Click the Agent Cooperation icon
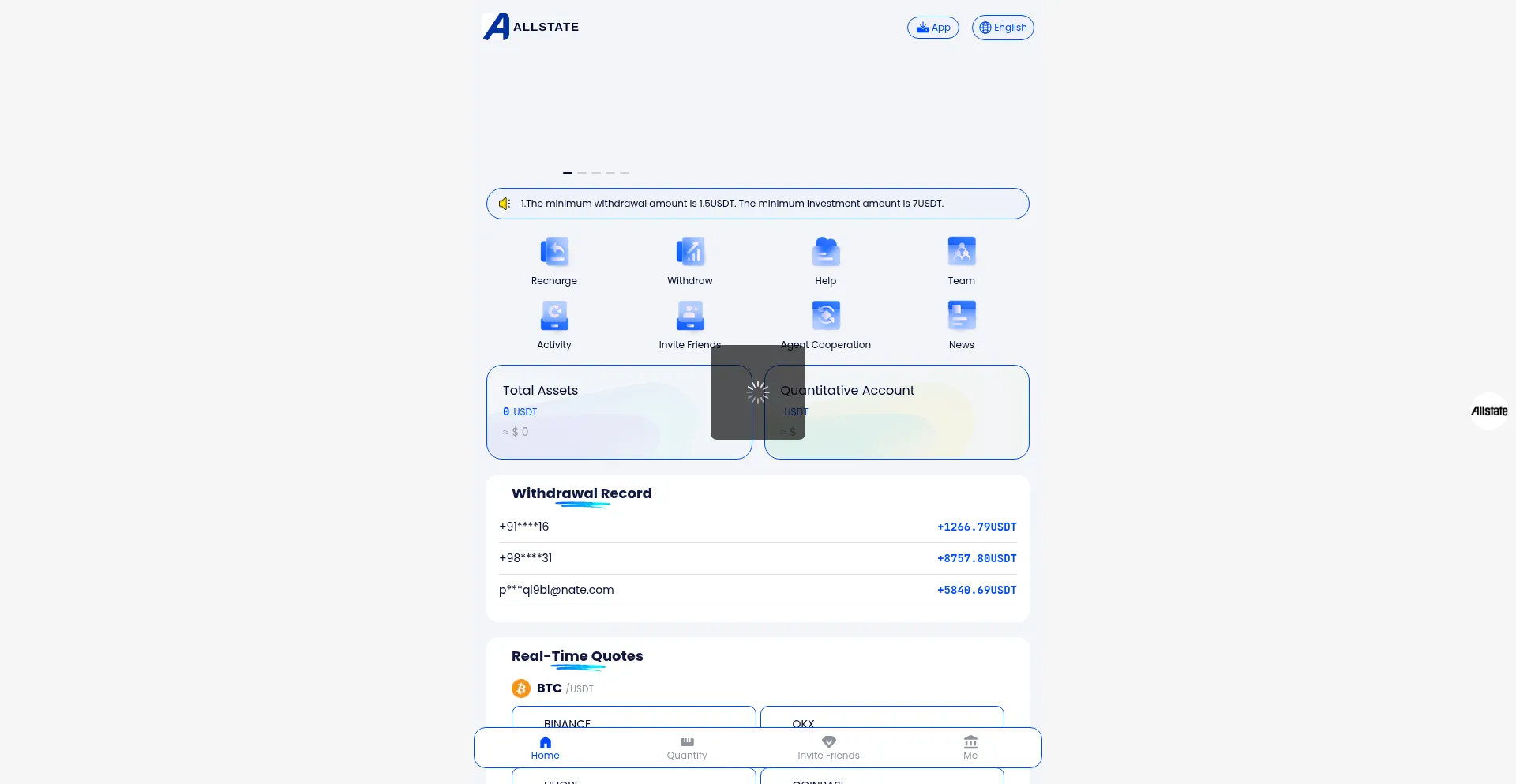This screenshot has width=1516, height=784. tap(825, 317)
